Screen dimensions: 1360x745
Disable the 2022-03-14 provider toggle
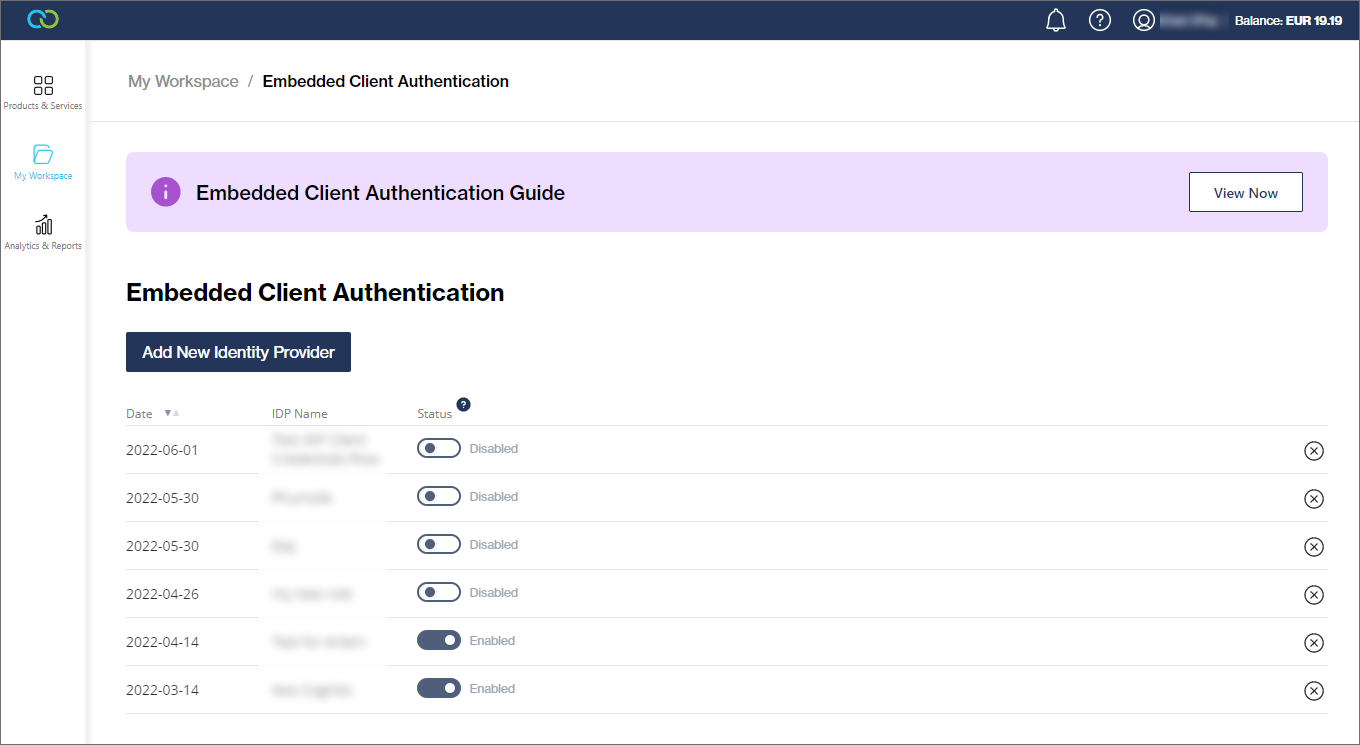(x=439, y=688)
